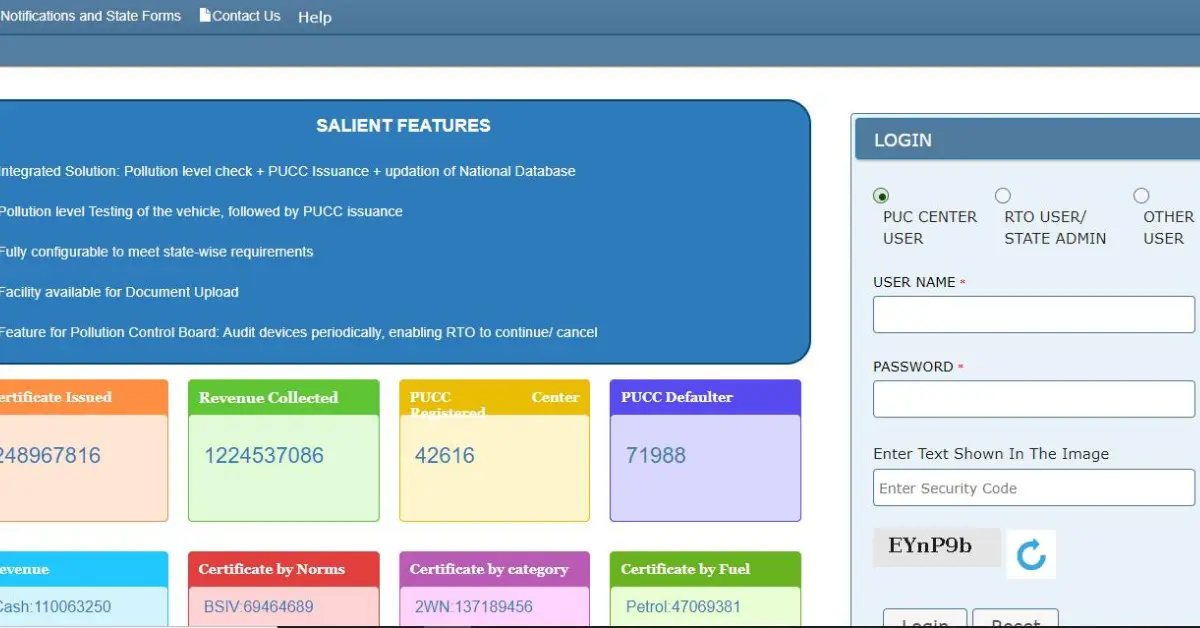Screen dimensions: 1200x628
Task: Open the Contact Us link
Action: pyautogui.click(x=246, y=16)
